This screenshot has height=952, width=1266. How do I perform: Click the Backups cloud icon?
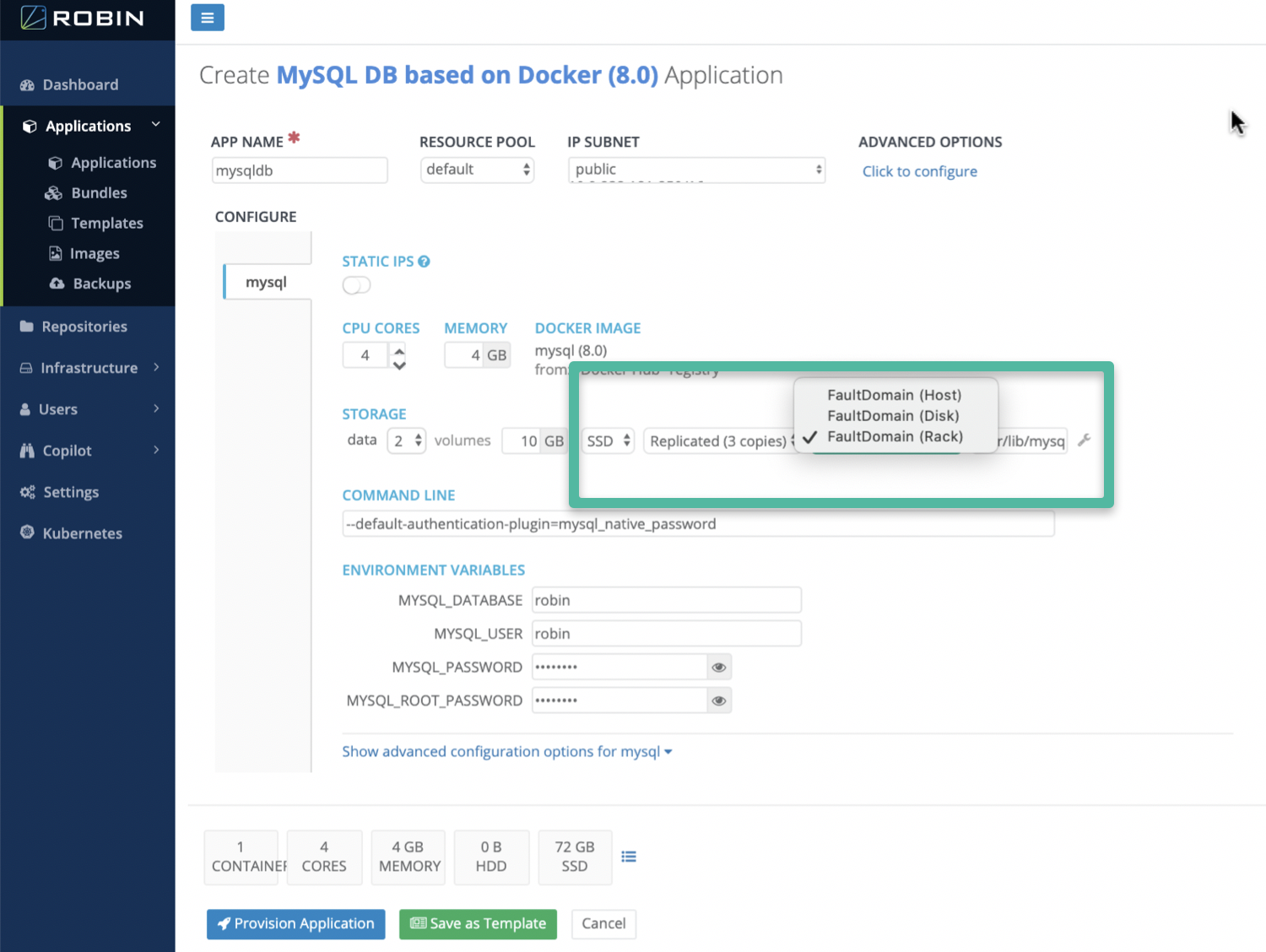[x=57, y=284]
